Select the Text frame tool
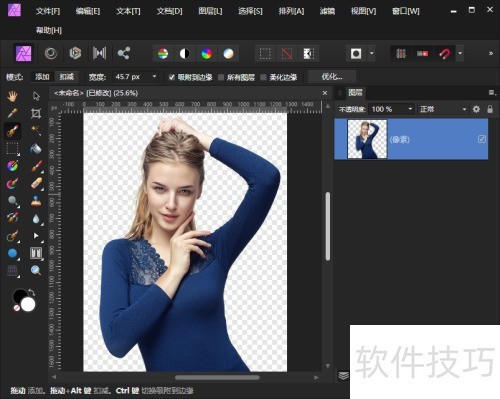500x399 pixels. coord(36,253)
